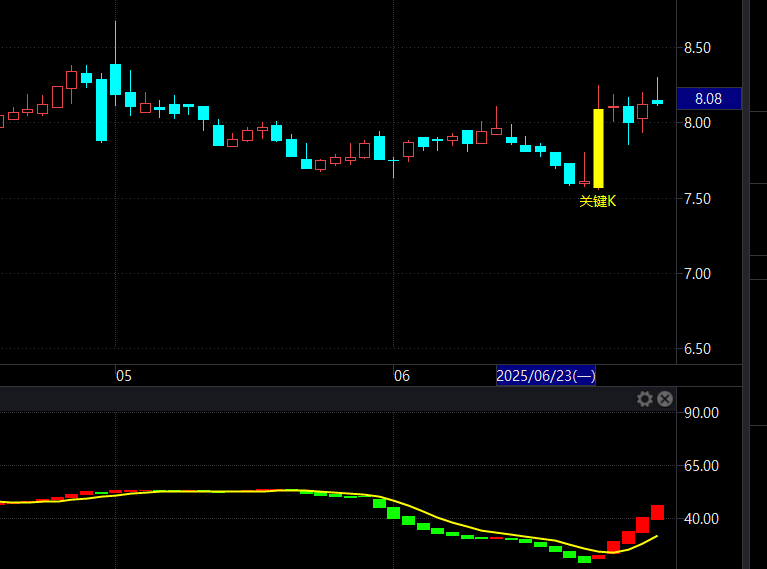Select the highest red indicator bar at far right
This screenshot has height=569, width=767.
(x=657, y=512)
